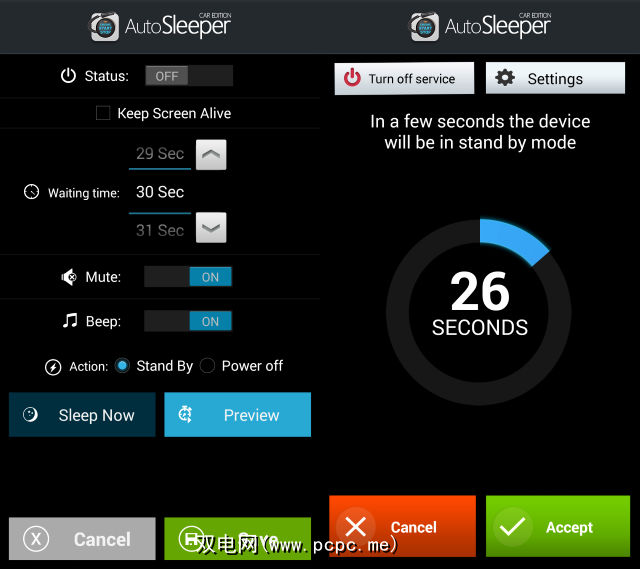Click the gray Cancel button on settings screen

pos(82,539)
